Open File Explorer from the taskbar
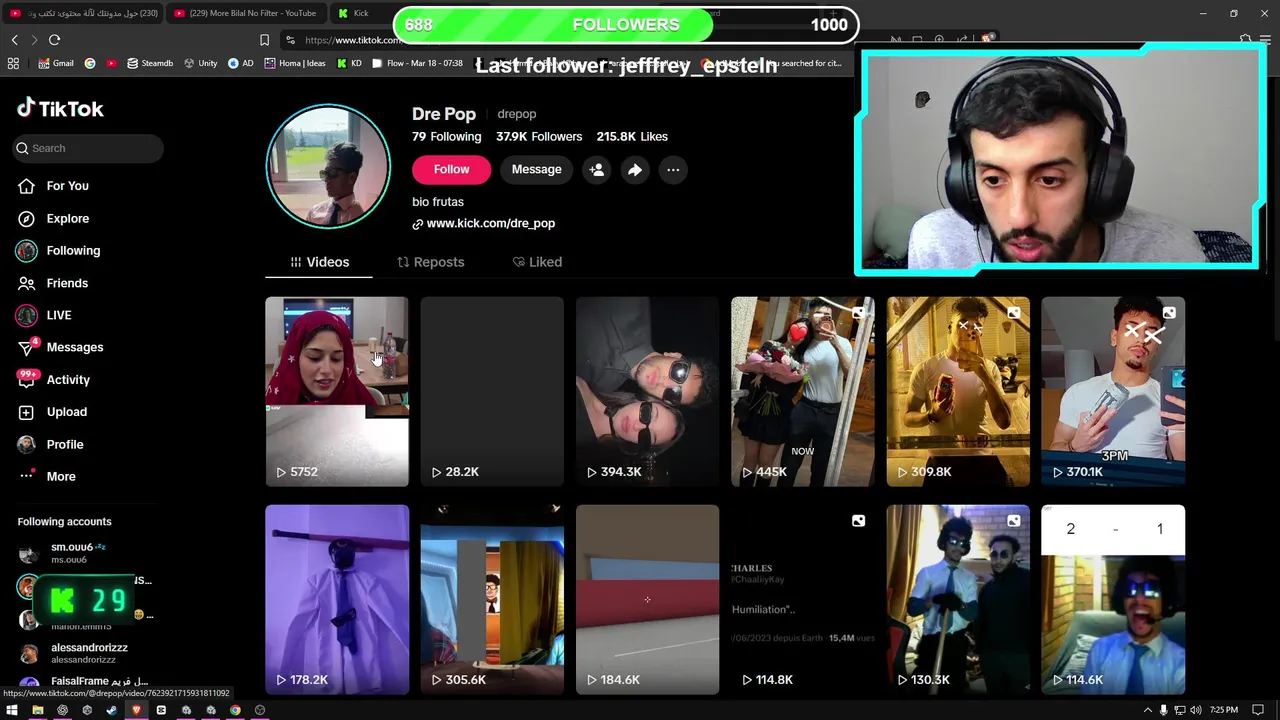This screenshot has height=720, width=1280. click(37, 710)
